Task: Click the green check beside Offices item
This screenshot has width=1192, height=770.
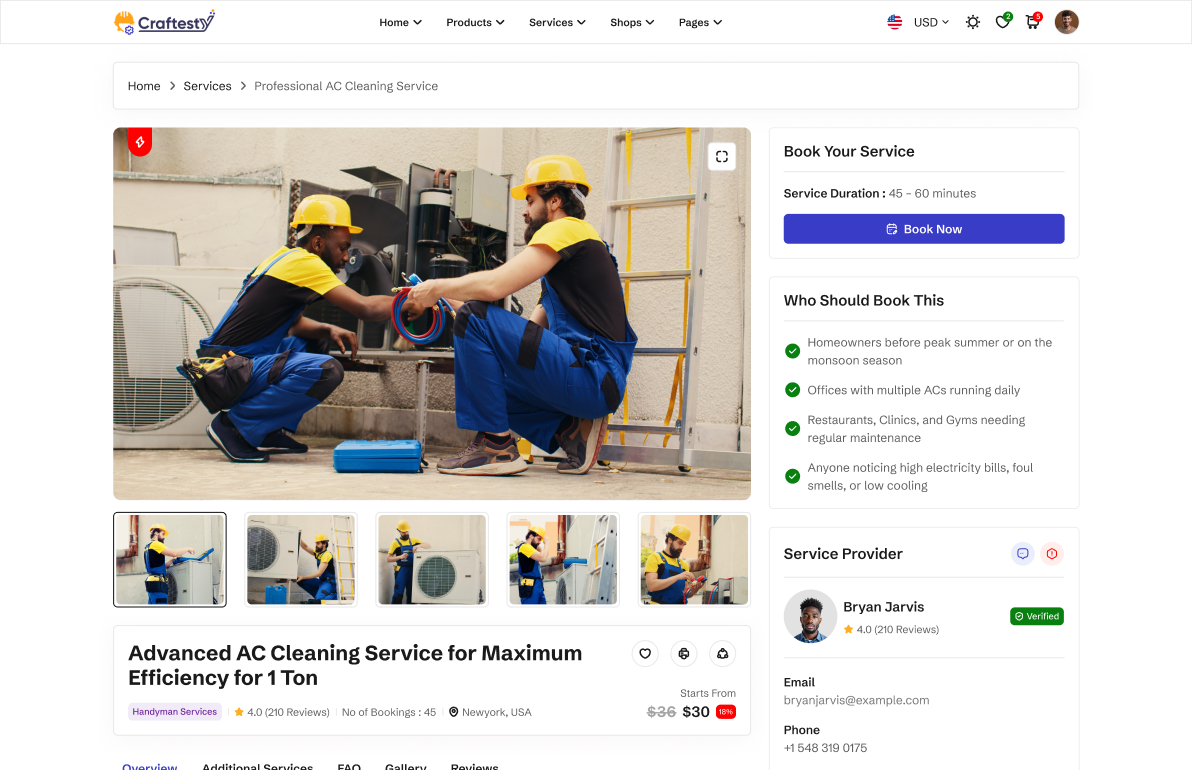Action: click(x=792, y=390)
